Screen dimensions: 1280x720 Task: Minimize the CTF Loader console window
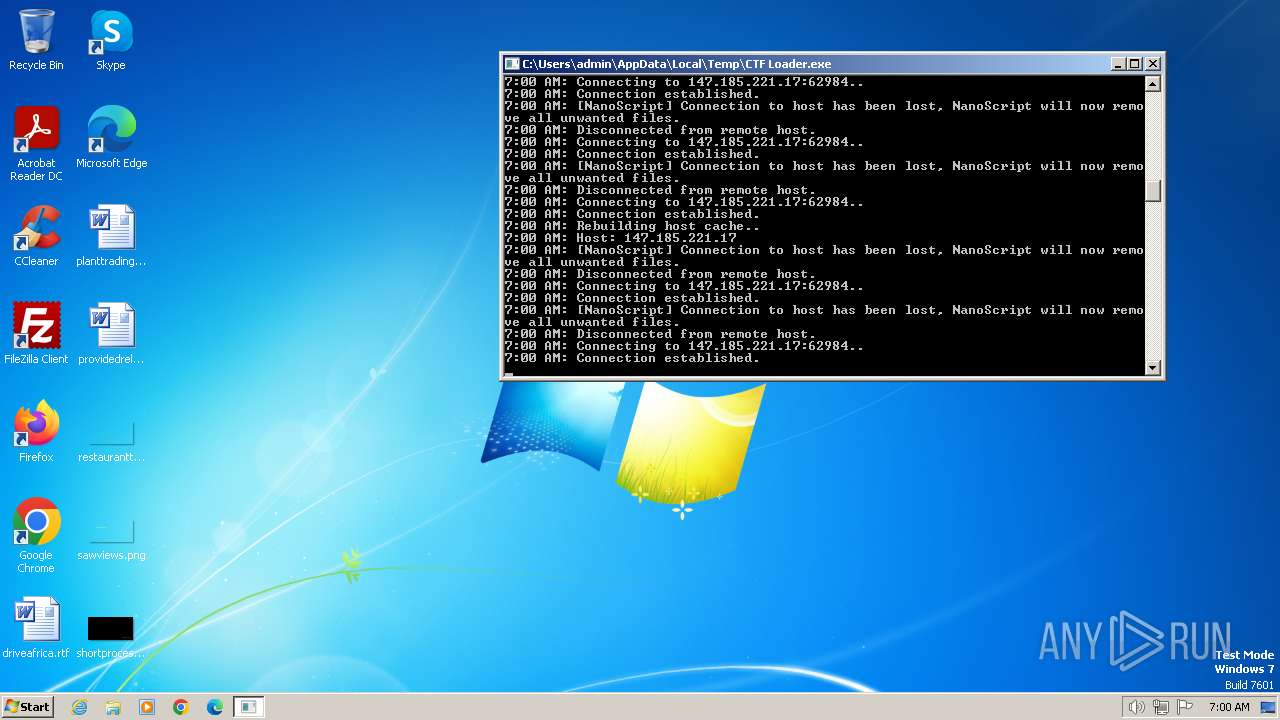1119,64
